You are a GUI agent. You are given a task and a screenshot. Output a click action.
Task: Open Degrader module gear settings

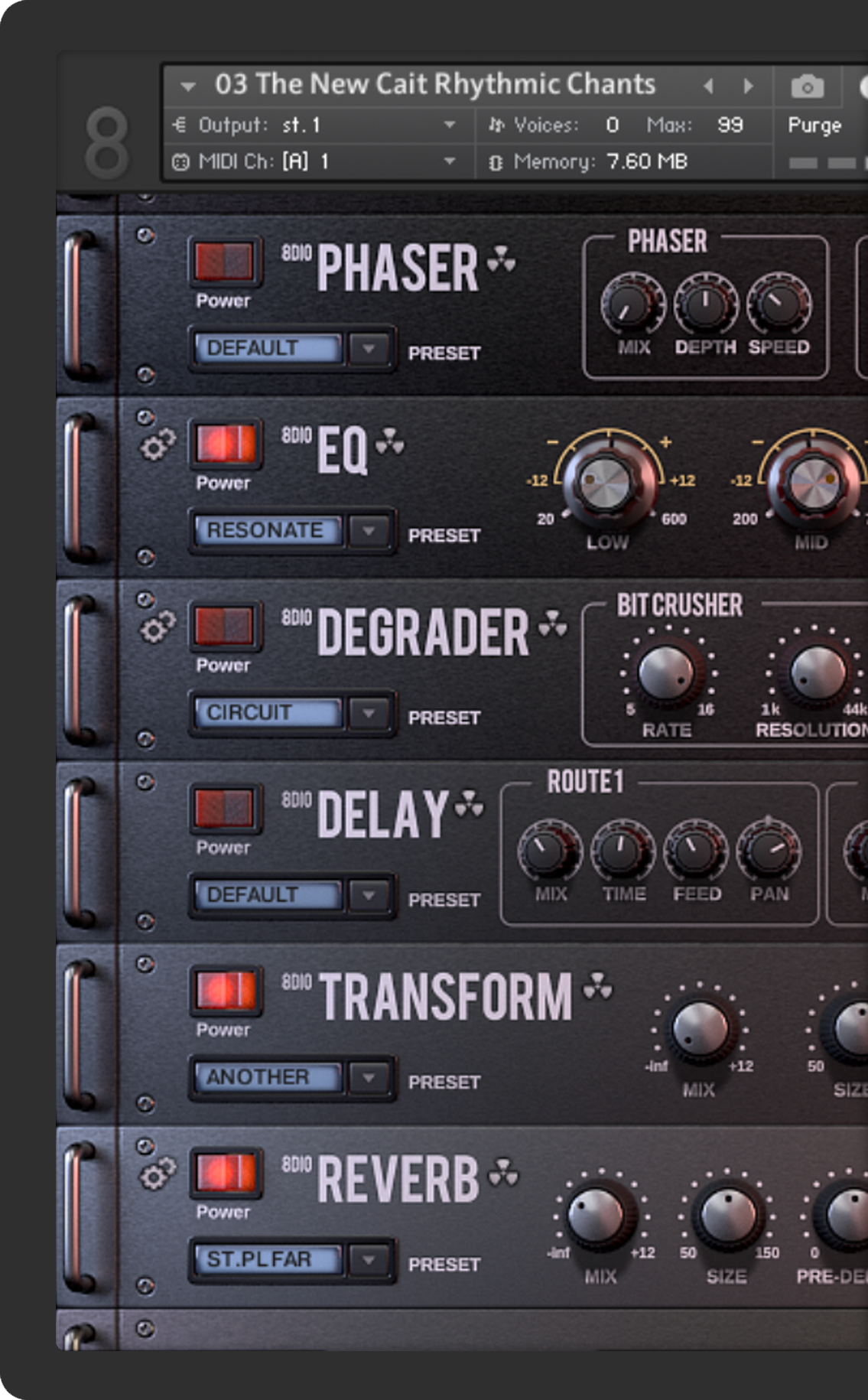(x=158, y=627)
